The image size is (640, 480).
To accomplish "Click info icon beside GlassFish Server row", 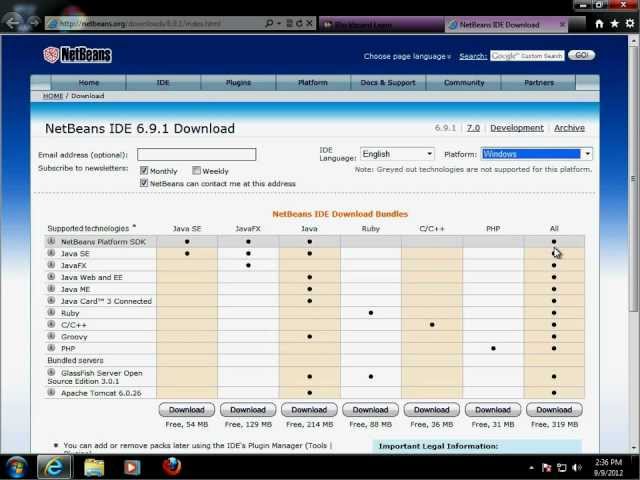I will click(x=51, y=372).
